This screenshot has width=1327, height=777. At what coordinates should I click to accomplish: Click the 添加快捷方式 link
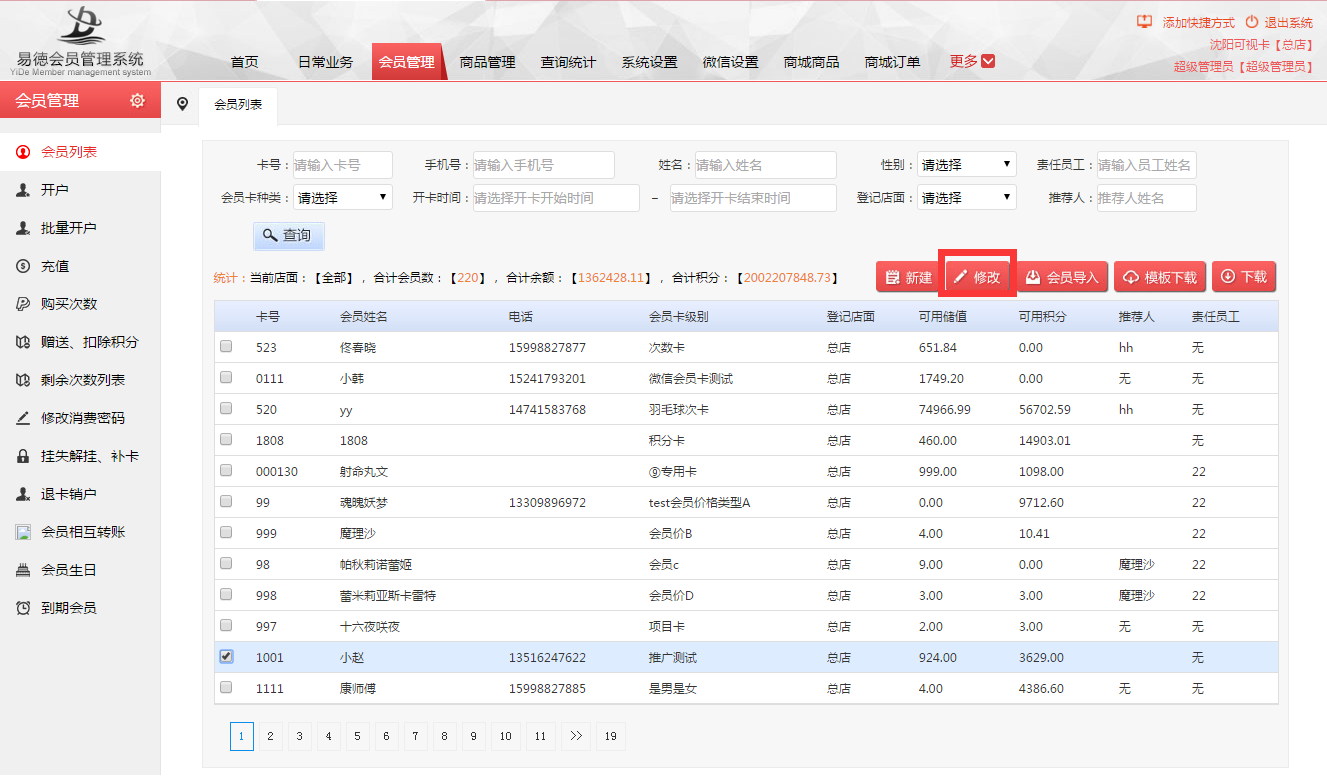[x=1198, y=22]
